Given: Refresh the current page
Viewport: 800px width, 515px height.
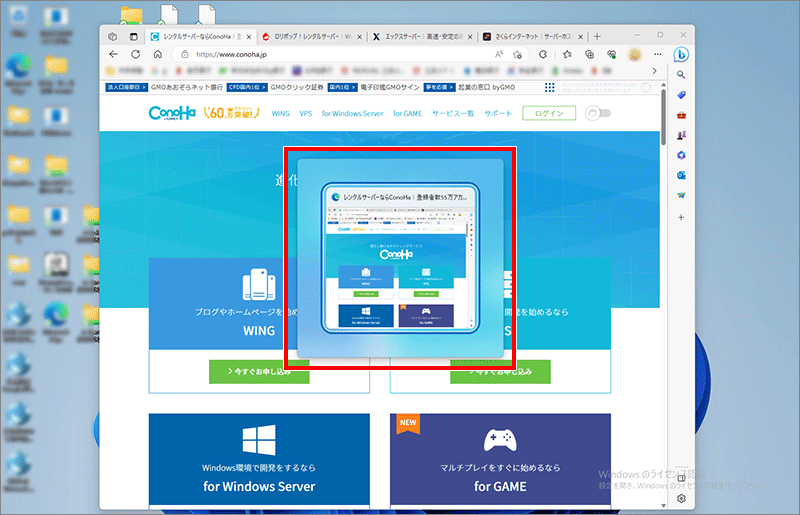Looking at the screenshot, I should pyautogui.click(x=136, y=54).
